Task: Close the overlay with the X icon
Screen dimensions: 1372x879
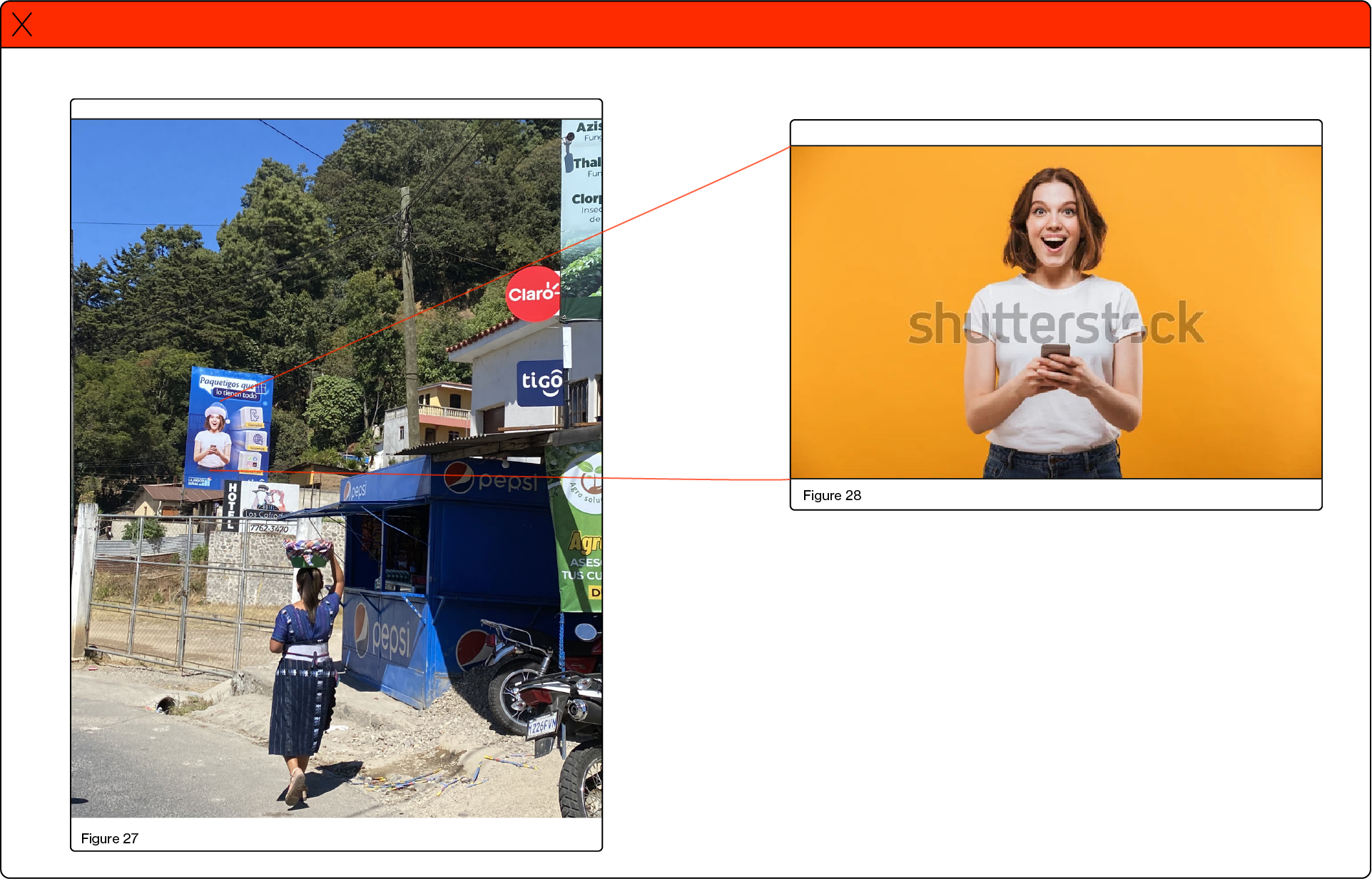Action: pyautogui.click(x=22, y=24)
